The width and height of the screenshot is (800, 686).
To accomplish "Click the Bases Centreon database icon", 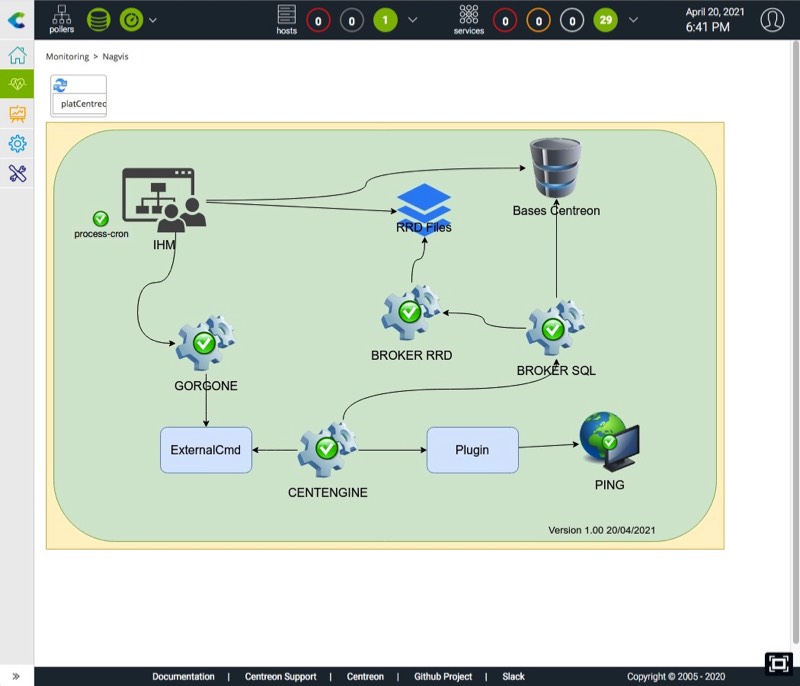I will (x=556, y=168).
